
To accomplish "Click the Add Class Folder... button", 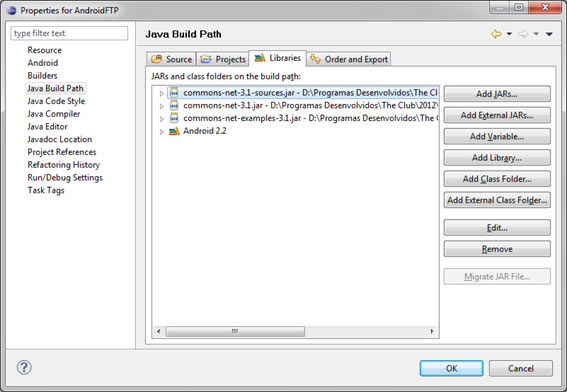I will click(497, 179).
